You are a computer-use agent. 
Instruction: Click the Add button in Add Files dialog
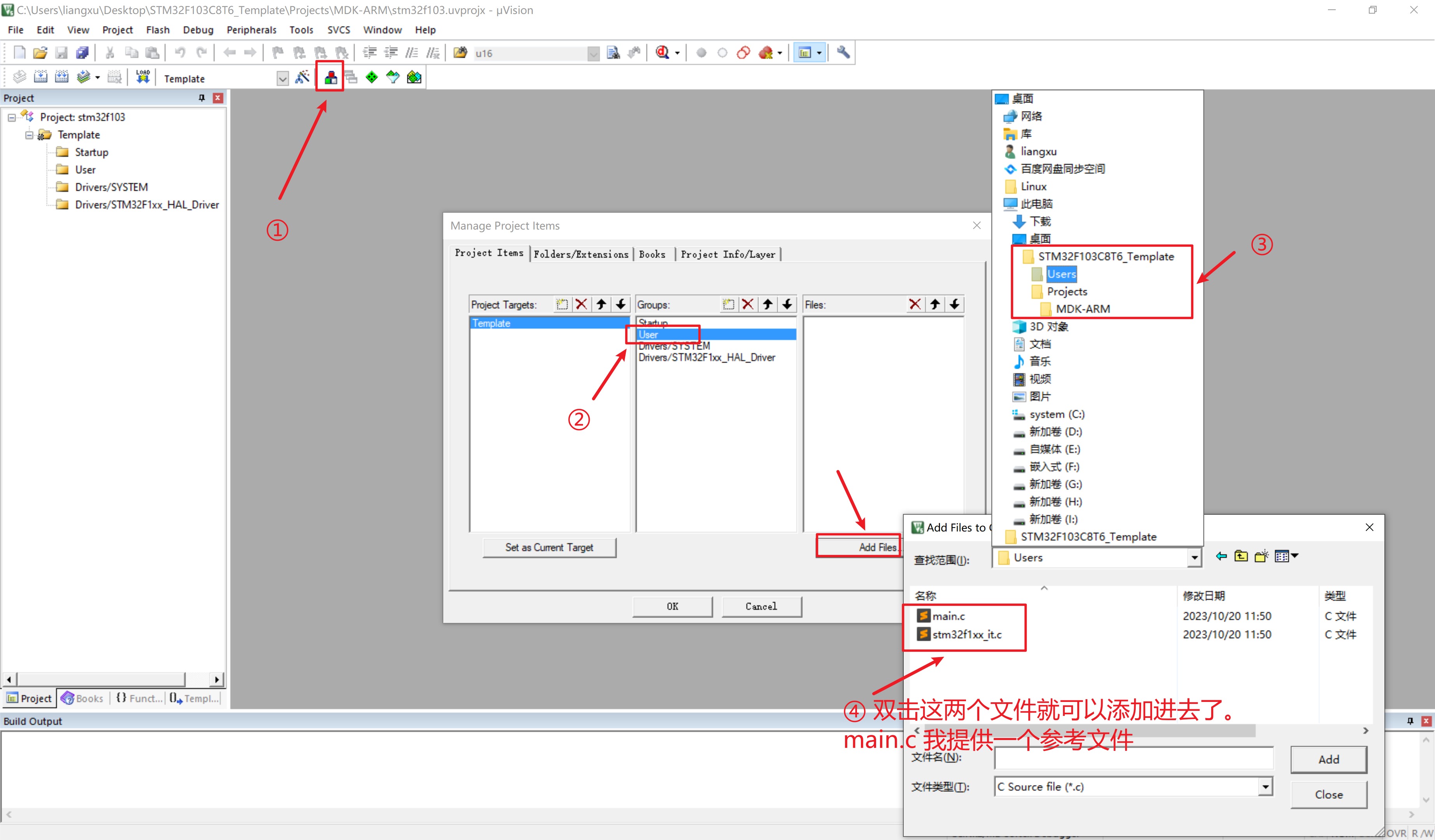1328,759
